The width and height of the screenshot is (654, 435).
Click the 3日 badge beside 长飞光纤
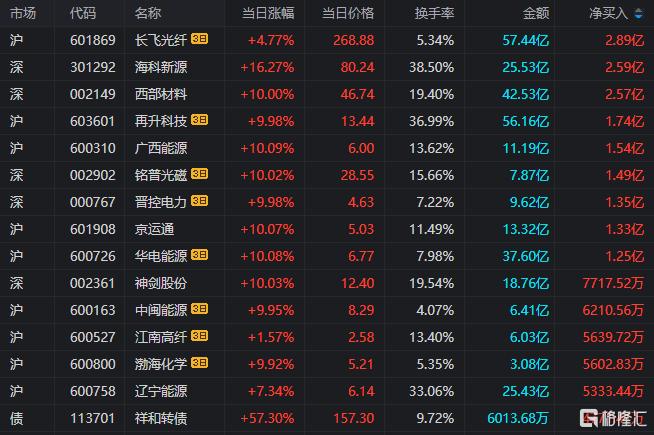pos(199,41)
